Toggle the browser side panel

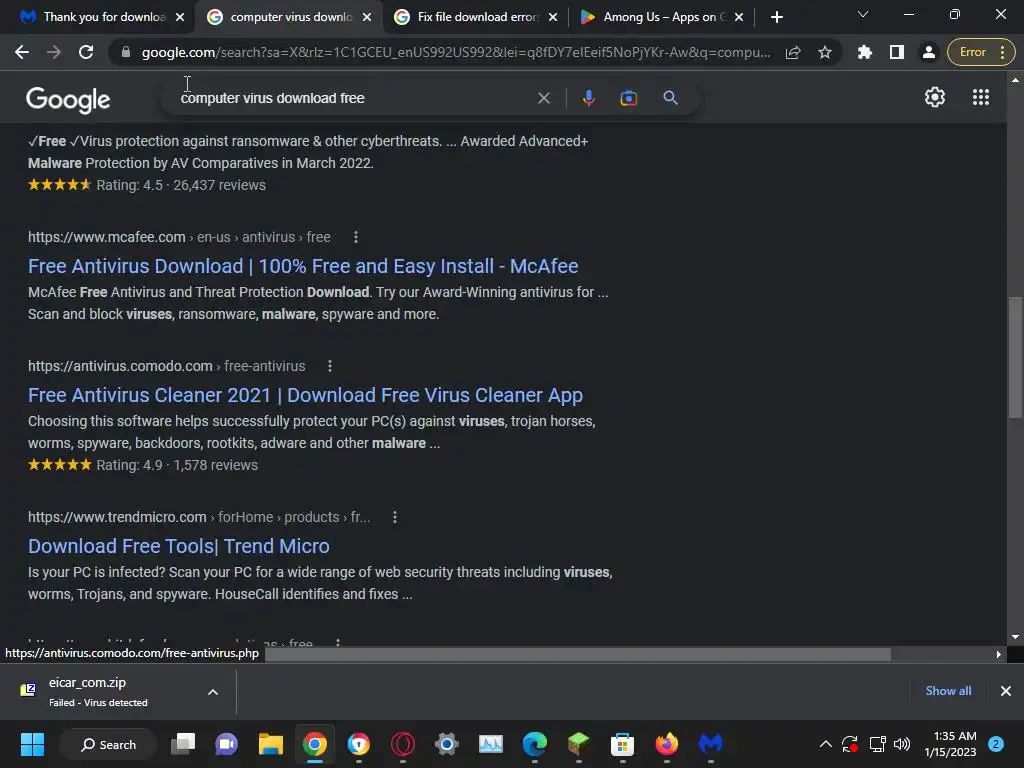click(x=897, y=52)
